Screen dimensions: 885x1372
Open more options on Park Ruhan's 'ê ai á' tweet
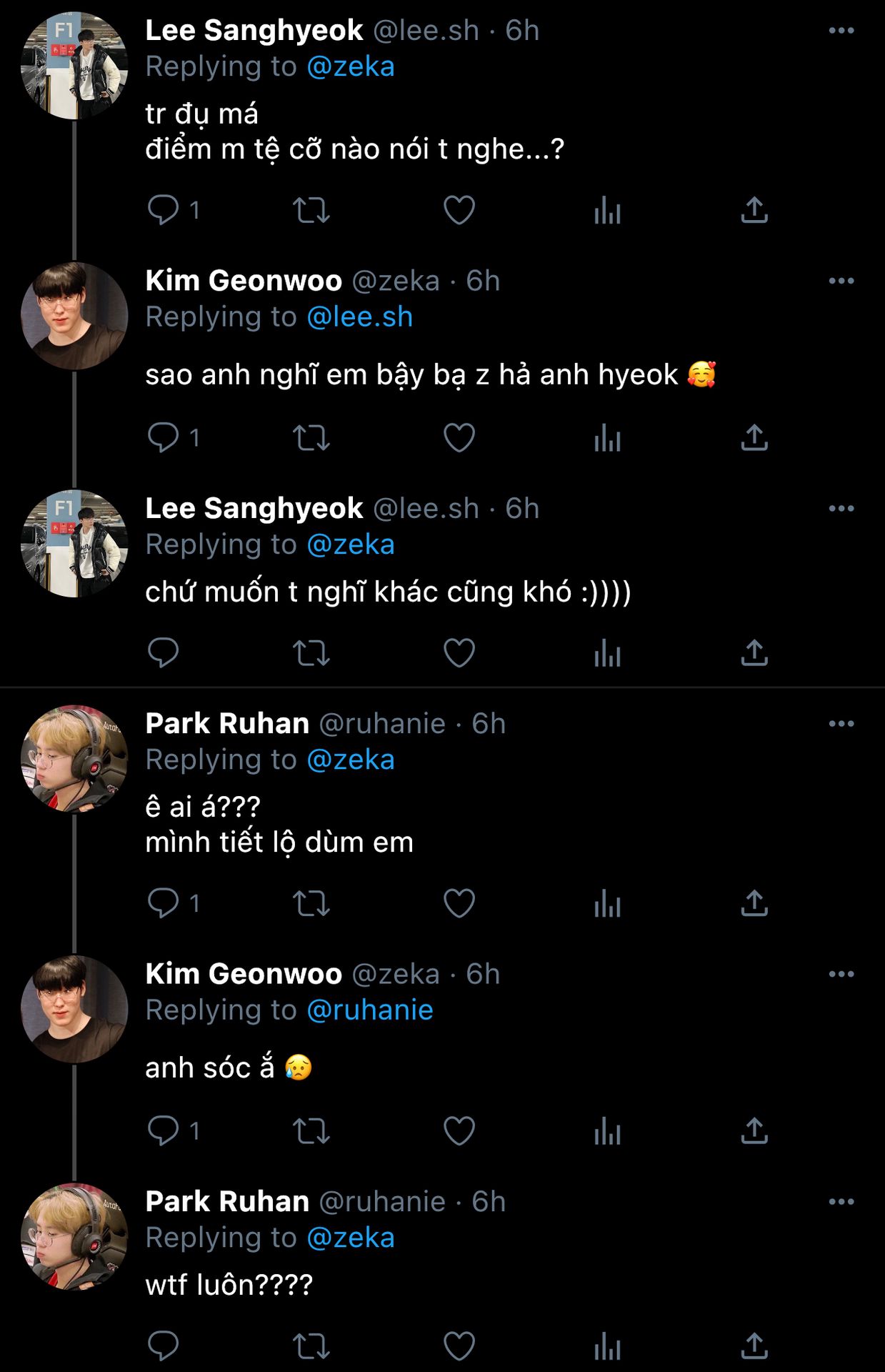[x=841, y=724]
